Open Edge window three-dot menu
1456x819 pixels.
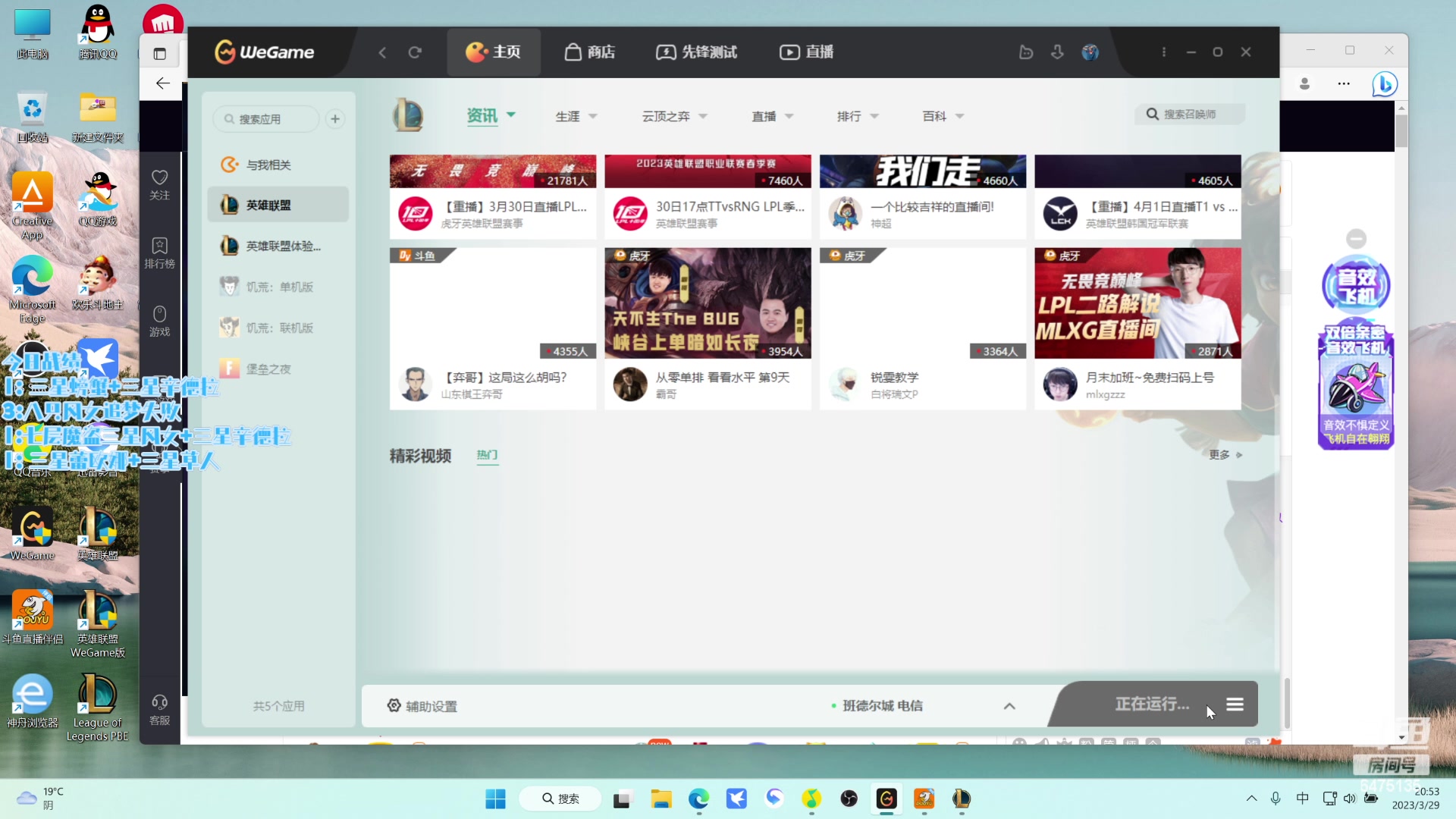tap(1344, 83)
